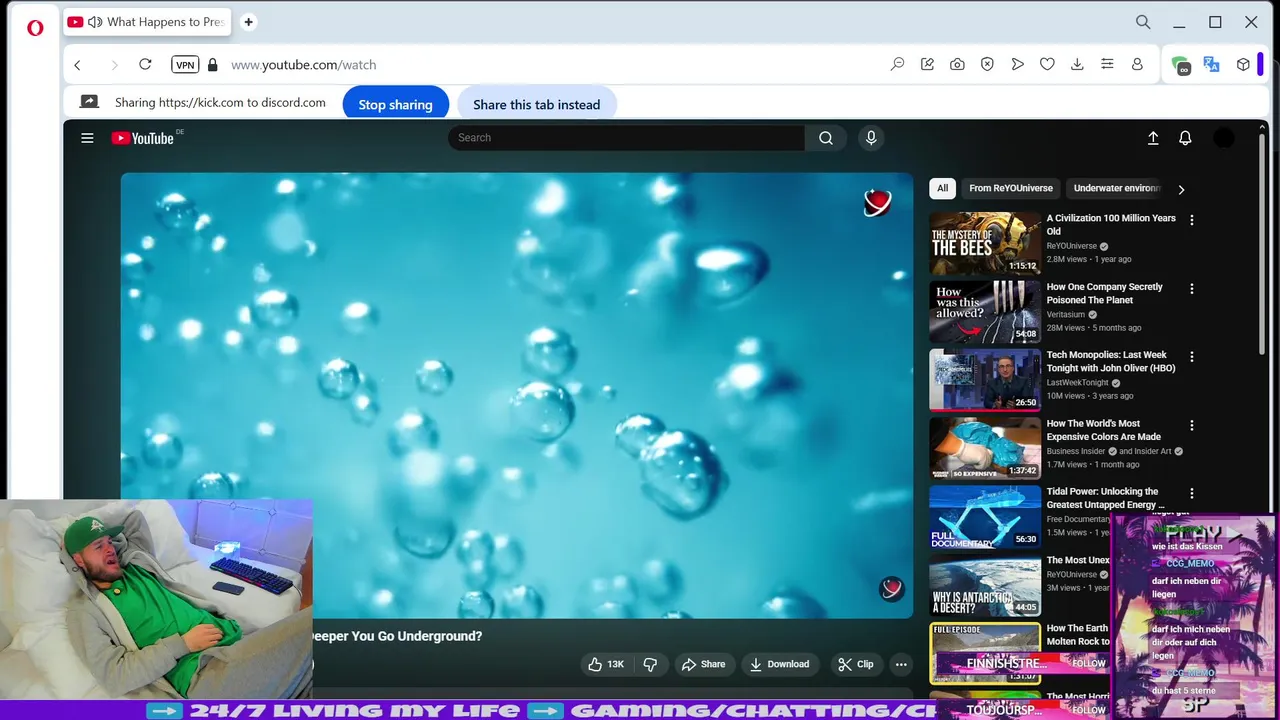Viewport: 1280px width, 720px height.
Task: Open the translate extension icon
Action: pyautogui.click(x=1211, y=65)
